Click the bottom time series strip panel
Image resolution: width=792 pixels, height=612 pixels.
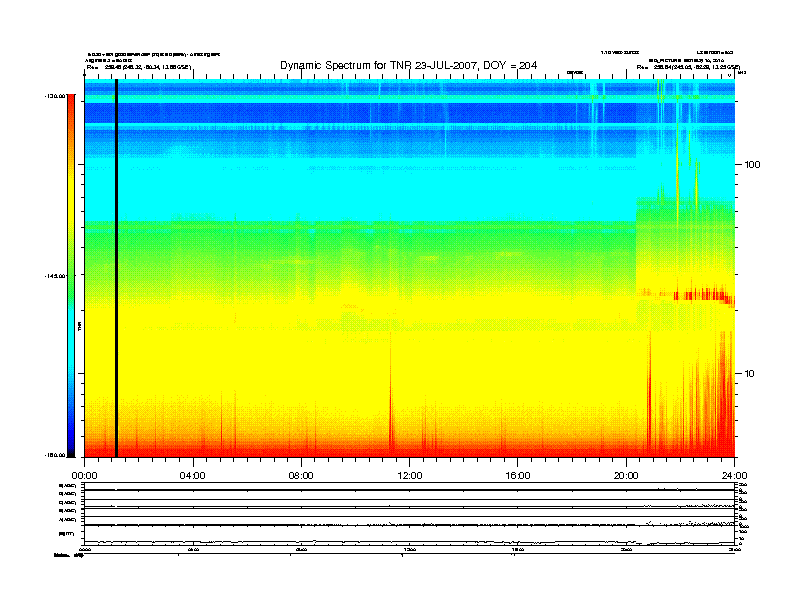410,514
